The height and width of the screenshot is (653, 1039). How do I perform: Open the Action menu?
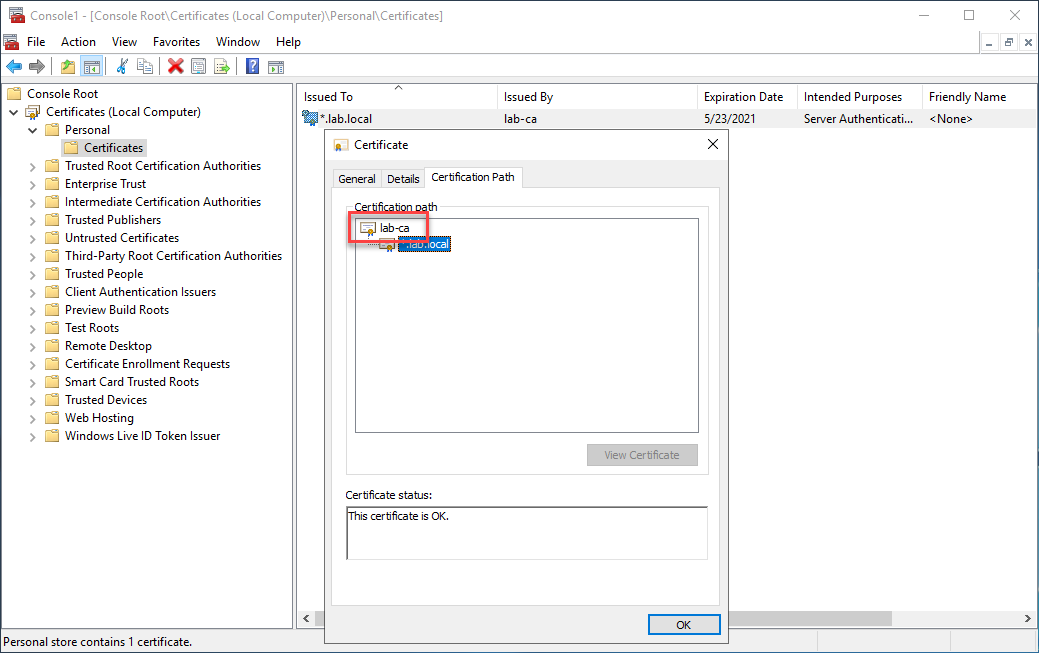coord(78,42)
